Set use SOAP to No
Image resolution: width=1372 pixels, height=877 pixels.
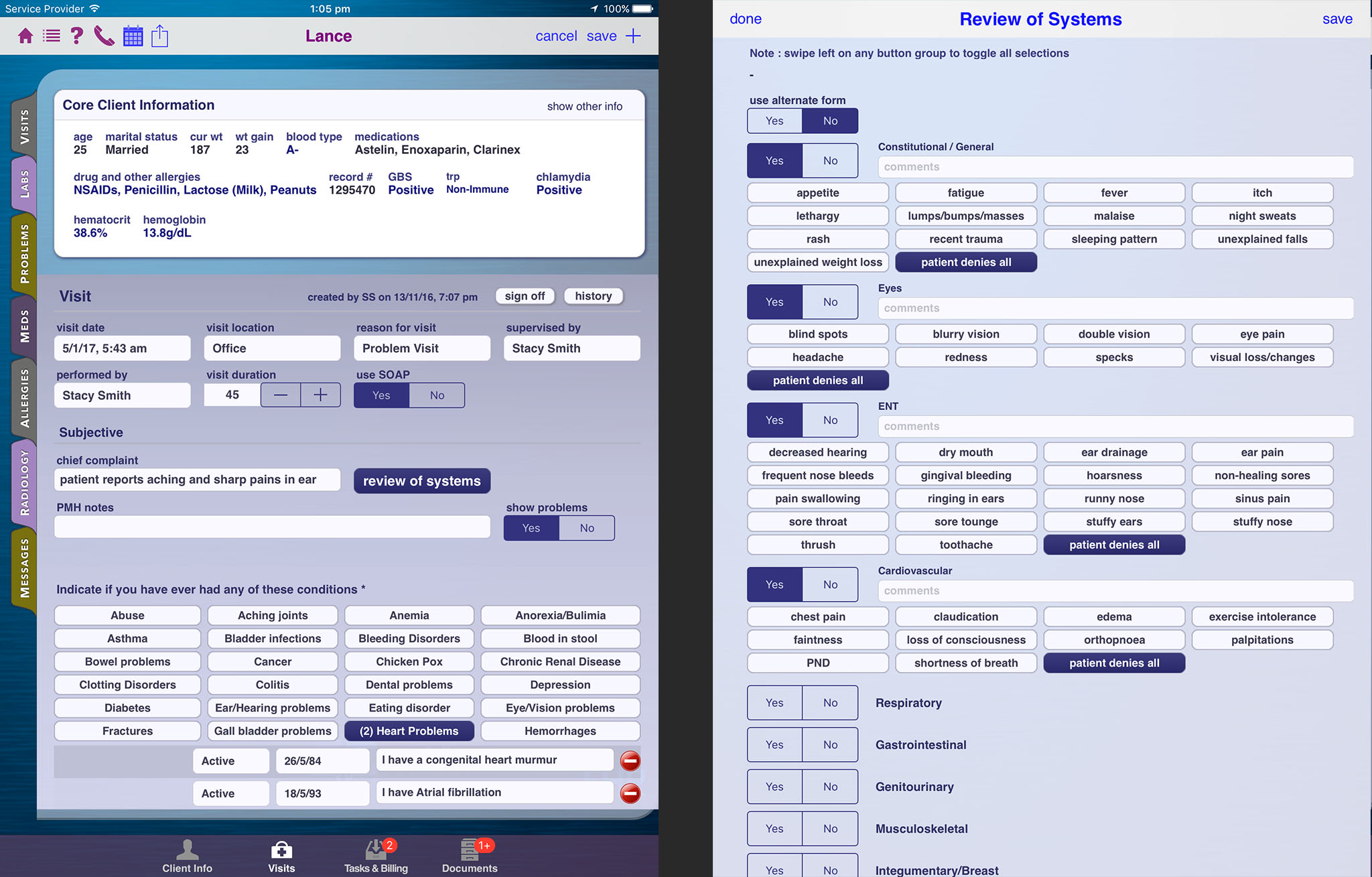click(437, 395)
